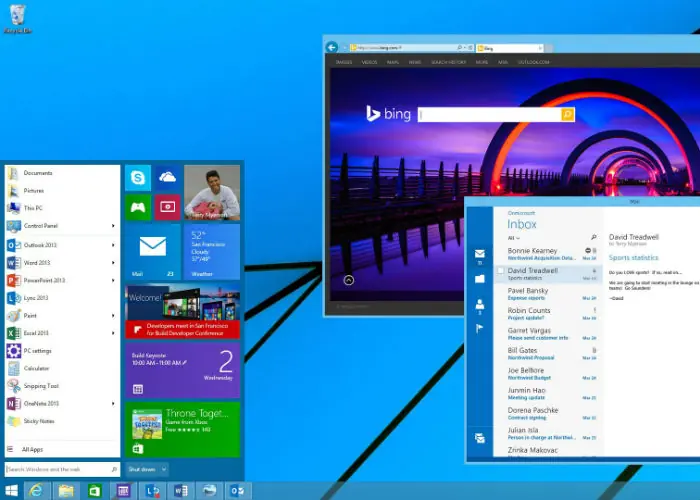Viewport: 700px width, 500px height.
Task: Open Sticky Notes from the Start menu
Action: tap(62, 421)
